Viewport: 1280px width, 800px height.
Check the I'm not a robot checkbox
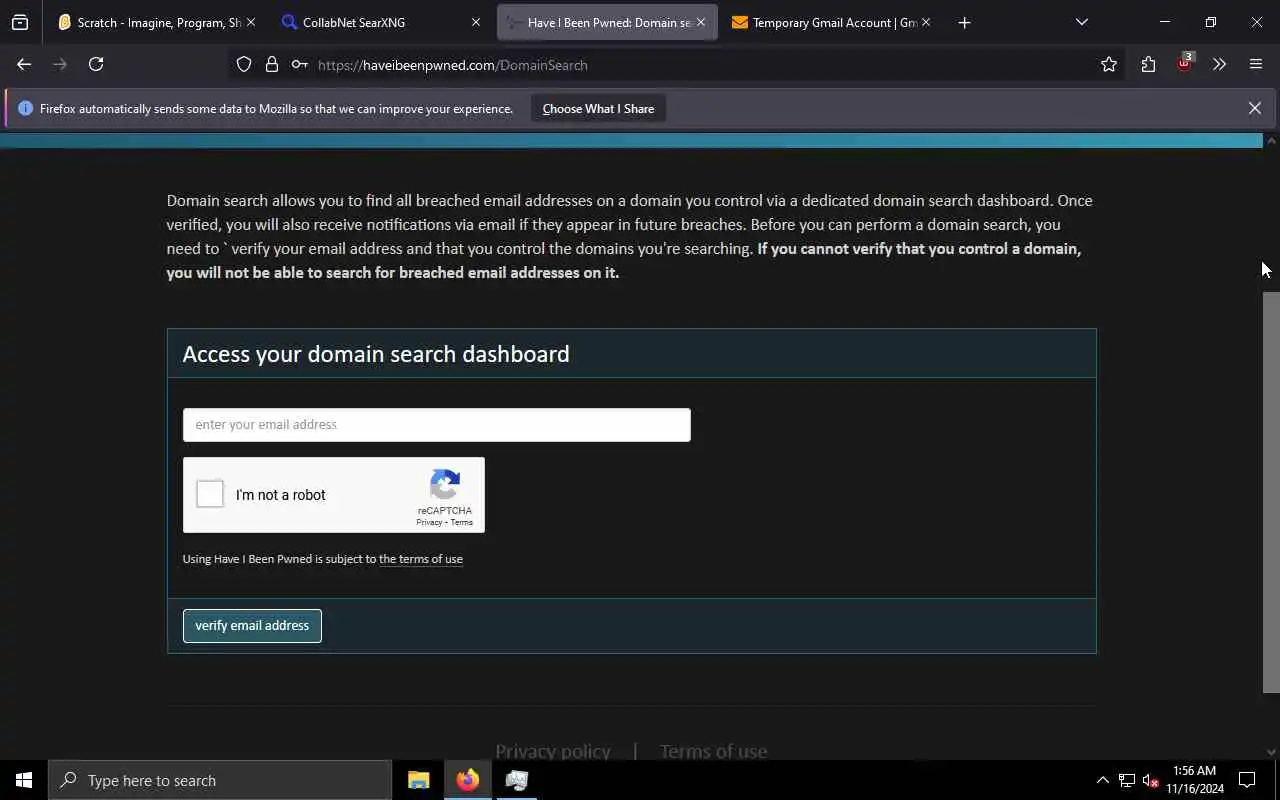click(x=210, y=494)
